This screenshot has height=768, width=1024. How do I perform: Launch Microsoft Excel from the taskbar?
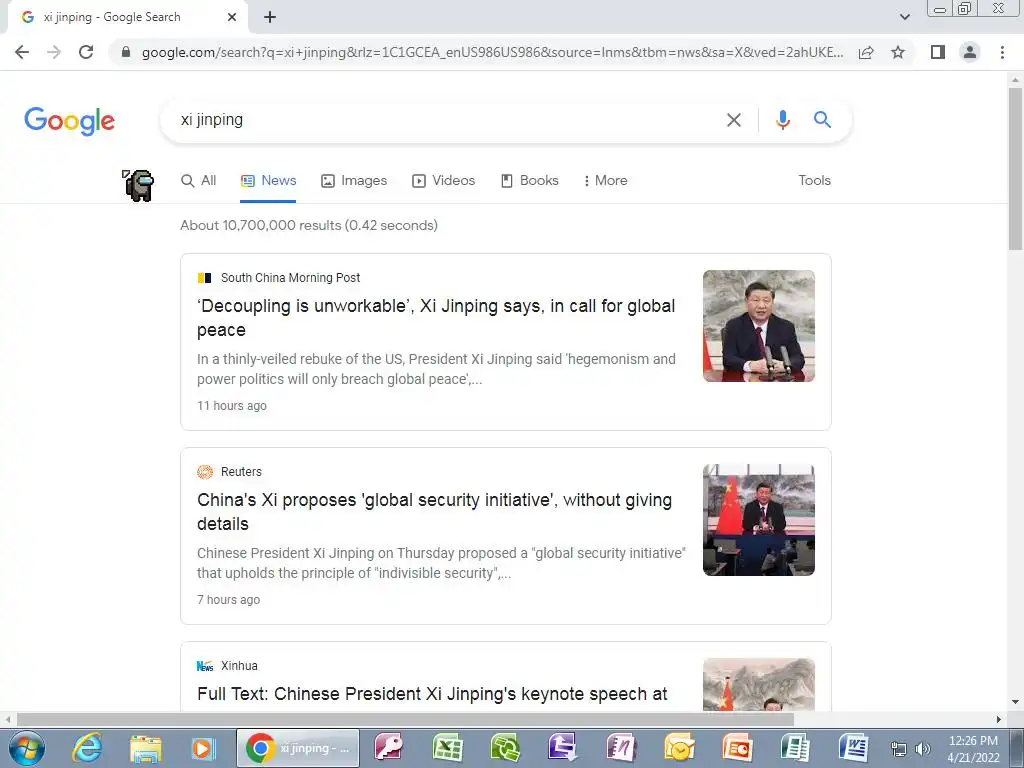447,748
